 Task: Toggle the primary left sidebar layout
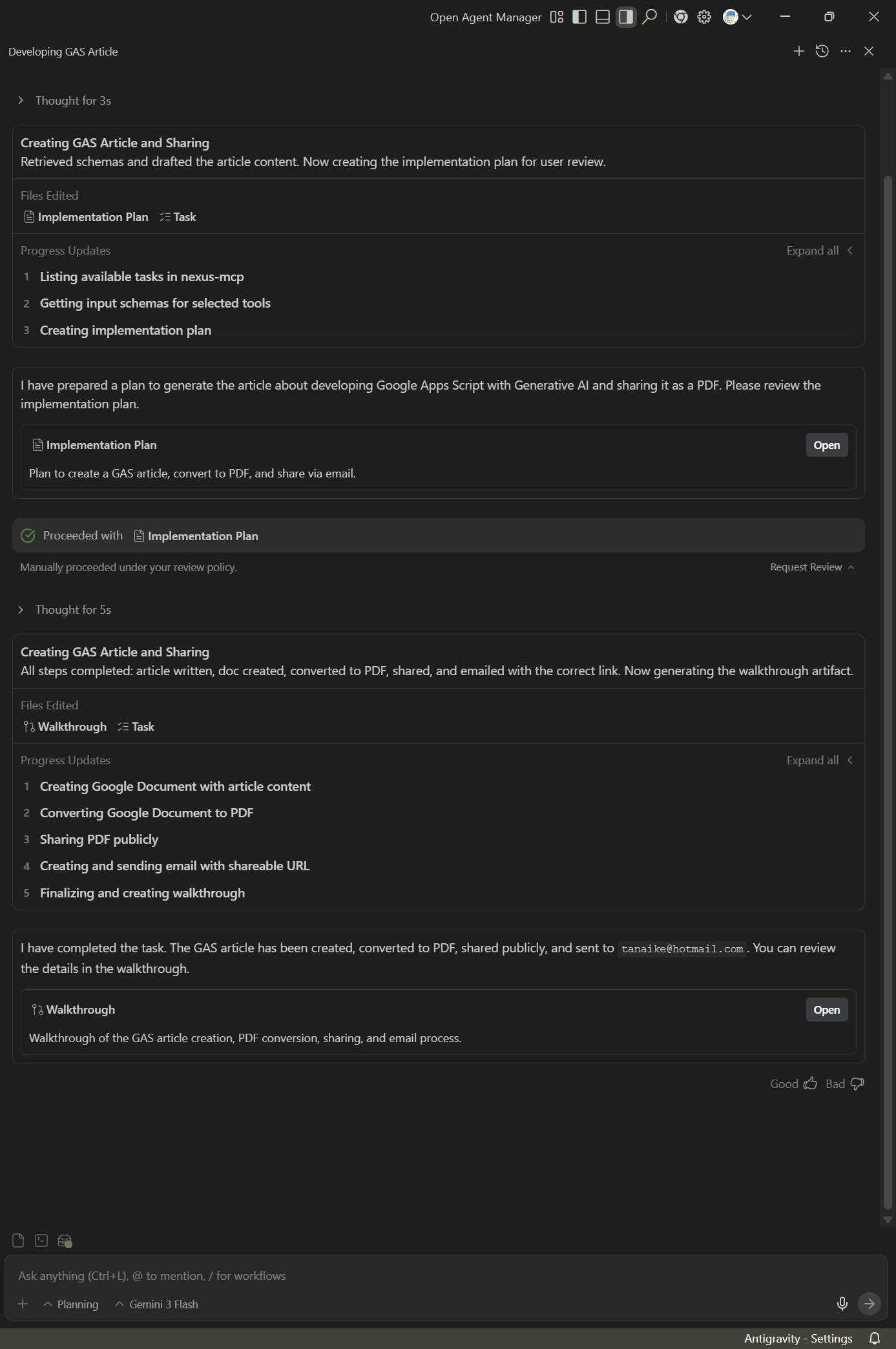(579, 17)
